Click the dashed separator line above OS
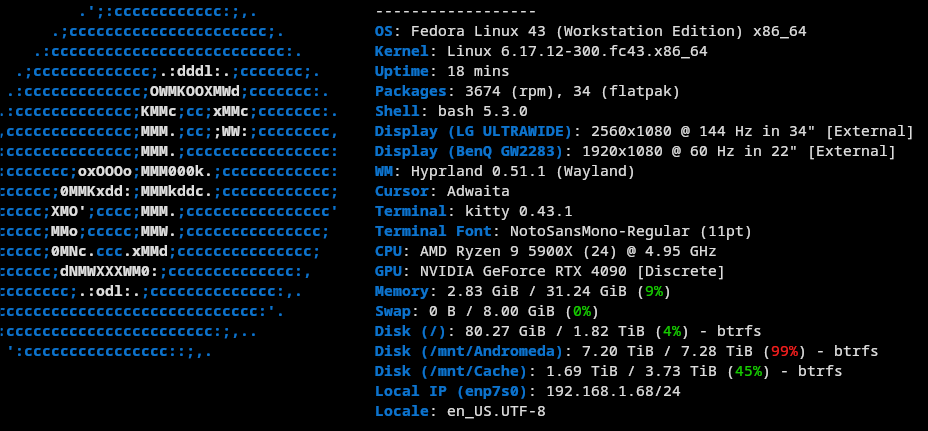 (x=456, y=12)
